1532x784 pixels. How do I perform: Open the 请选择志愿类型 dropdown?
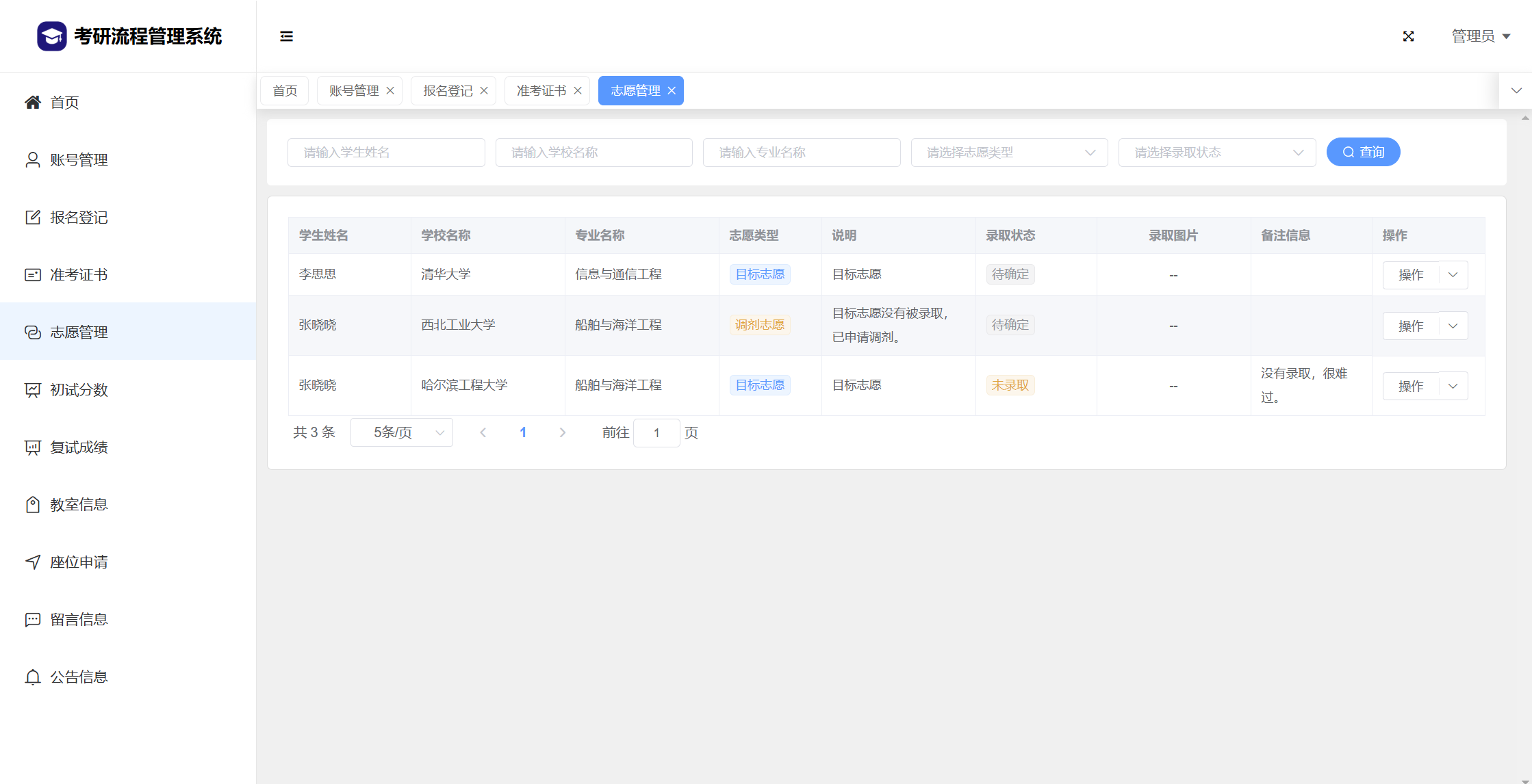tap(1009, 153)
